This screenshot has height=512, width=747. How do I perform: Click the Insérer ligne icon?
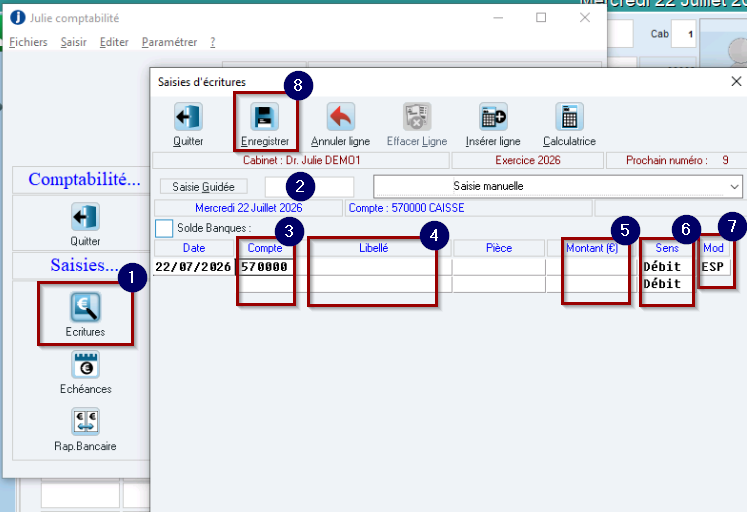point(493,117)
